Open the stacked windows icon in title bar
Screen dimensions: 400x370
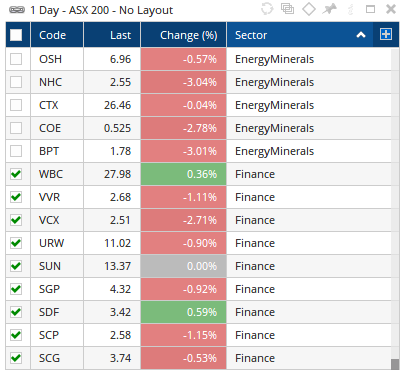pos(287,9)
